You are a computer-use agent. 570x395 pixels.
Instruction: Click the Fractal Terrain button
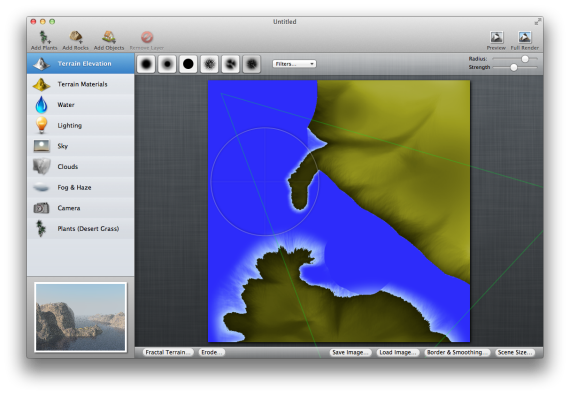coord(167,352)
